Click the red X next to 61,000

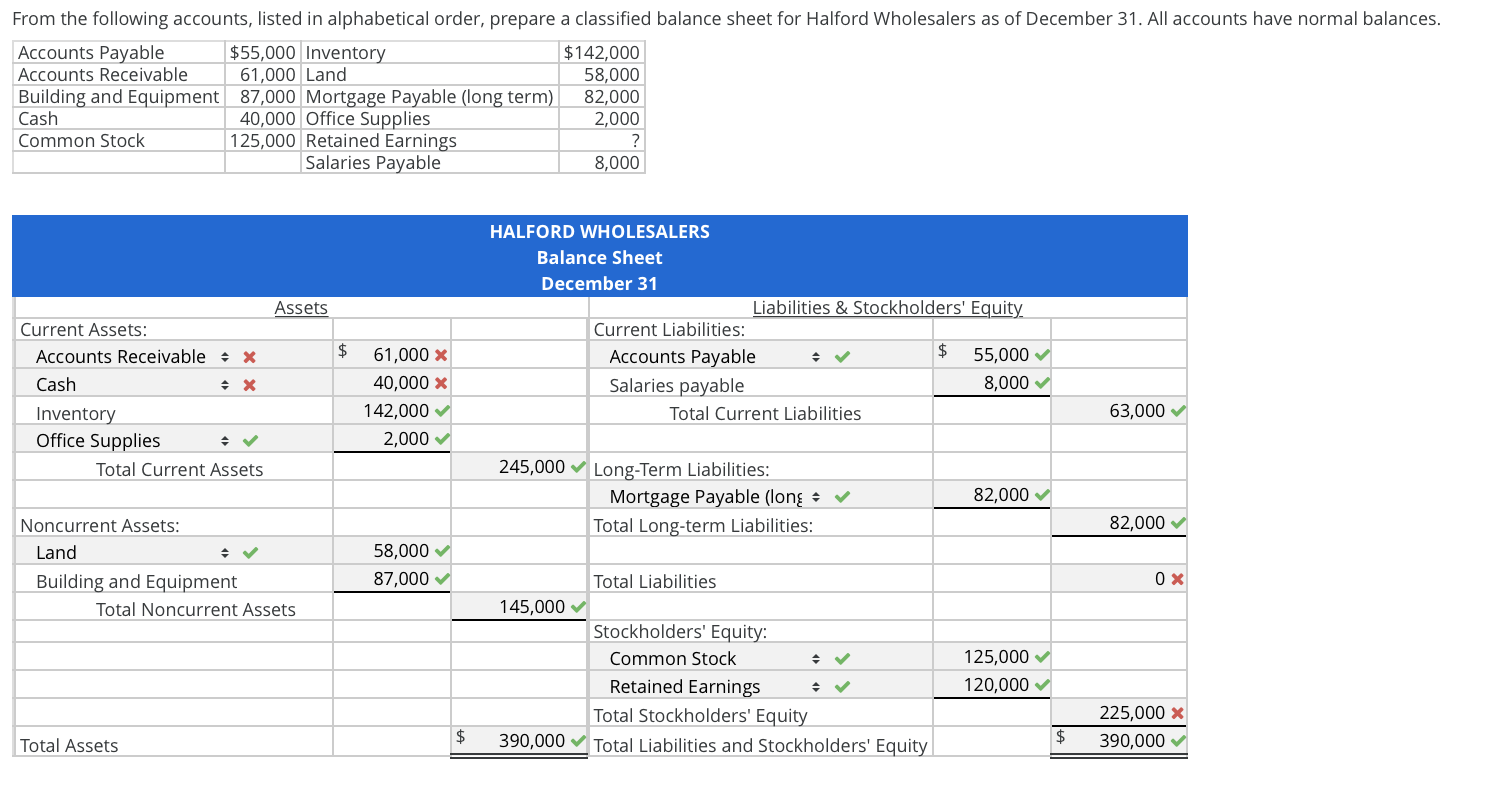(441, 355)
